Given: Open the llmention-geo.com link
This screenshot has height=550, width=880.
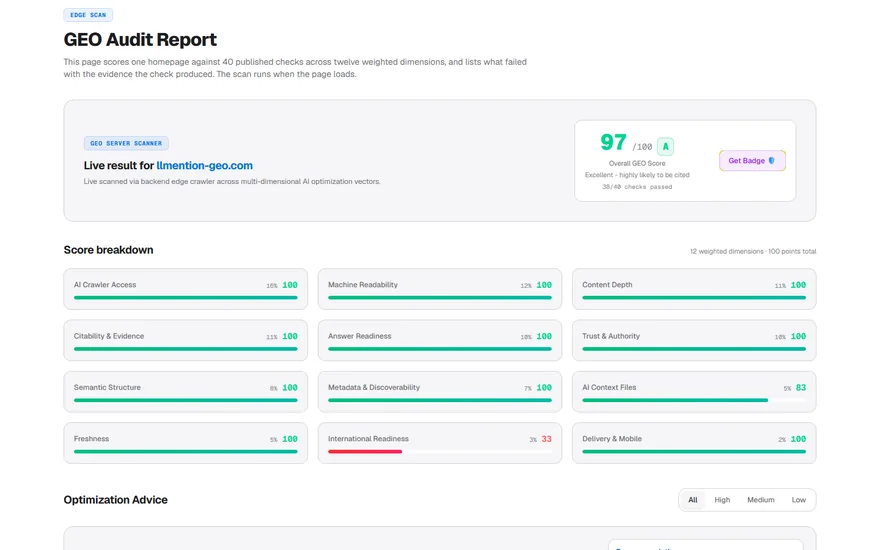Looking at the screenshot, I should tap(204, 166).
